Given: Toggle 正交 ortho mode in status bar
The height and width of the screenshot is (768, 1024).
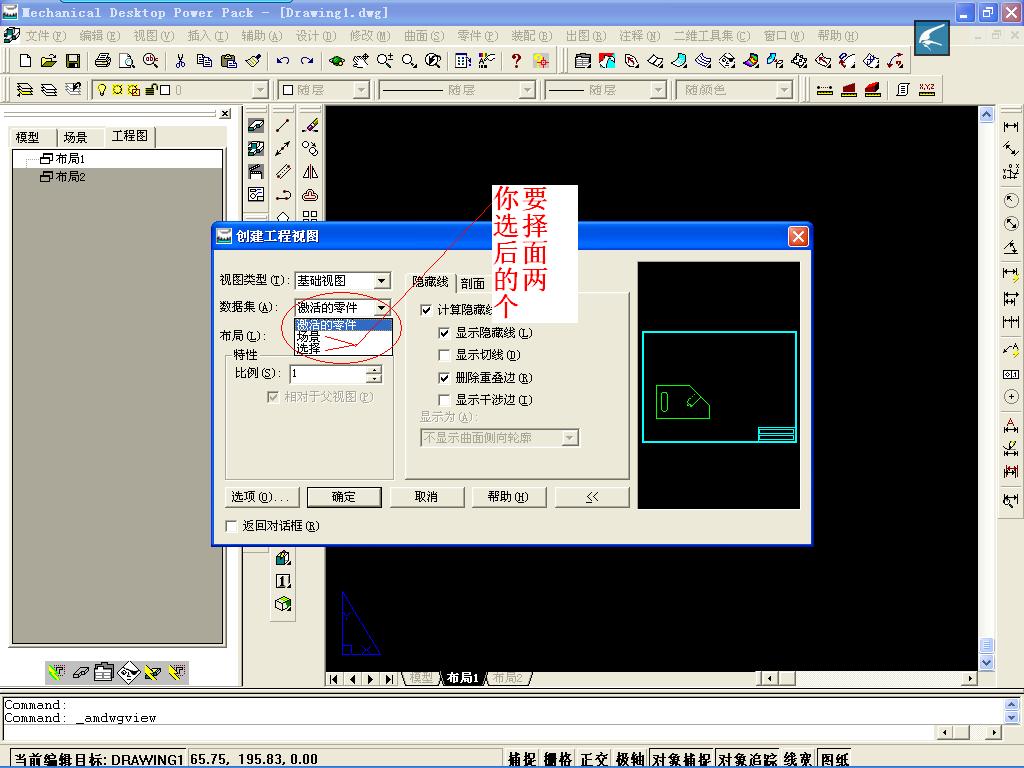Looking at the screenshot, I should [594, 759].
